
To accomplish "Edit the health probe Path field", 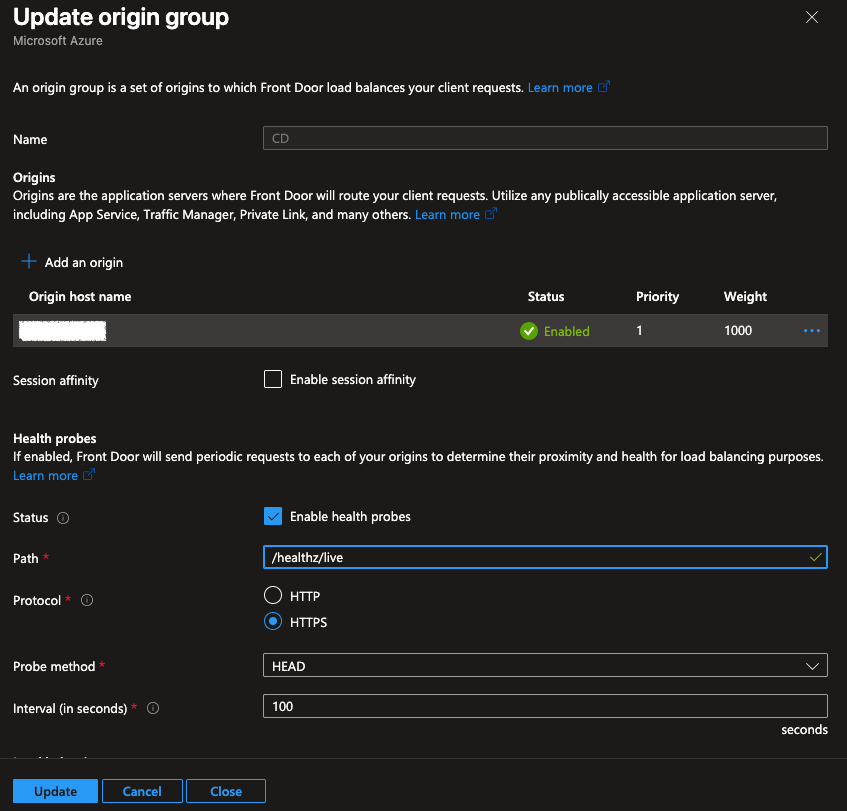I will [x=545, y=557].
